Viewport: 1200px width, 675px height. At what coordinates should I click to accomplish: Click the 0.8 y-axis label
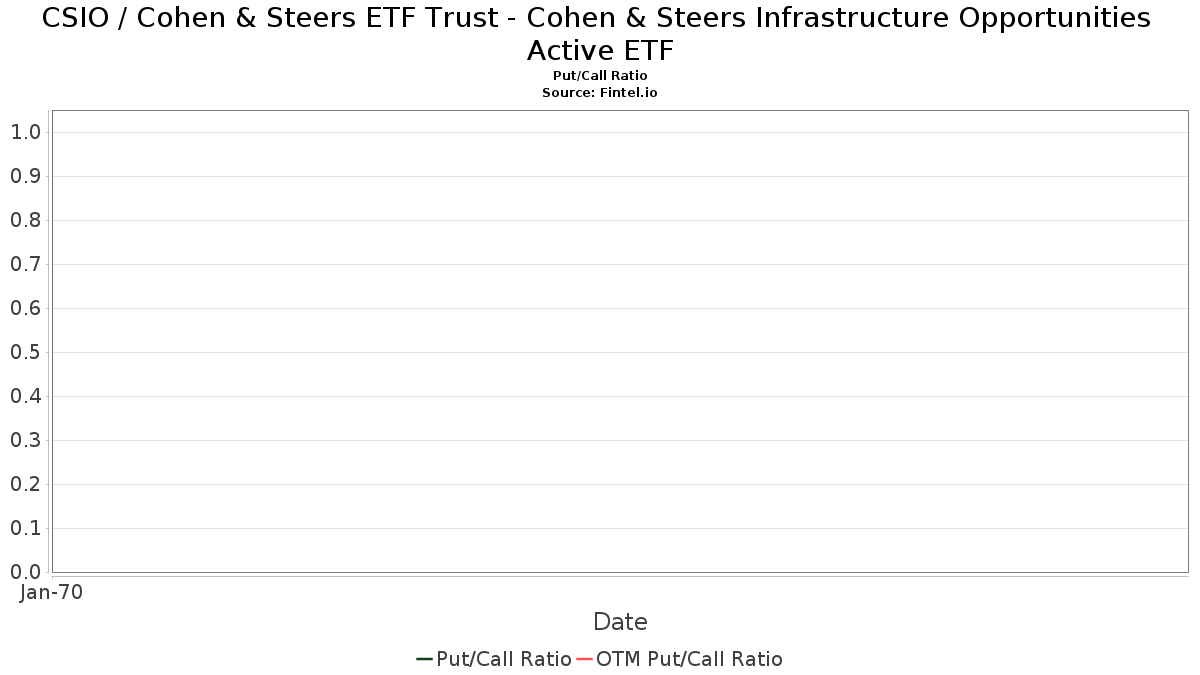click(x=25, y=220)
